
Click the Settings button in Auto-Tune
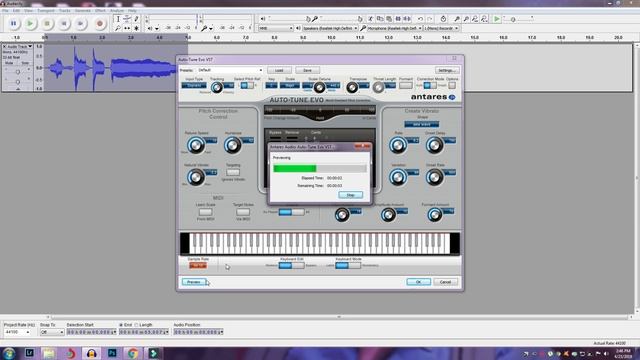447,70
